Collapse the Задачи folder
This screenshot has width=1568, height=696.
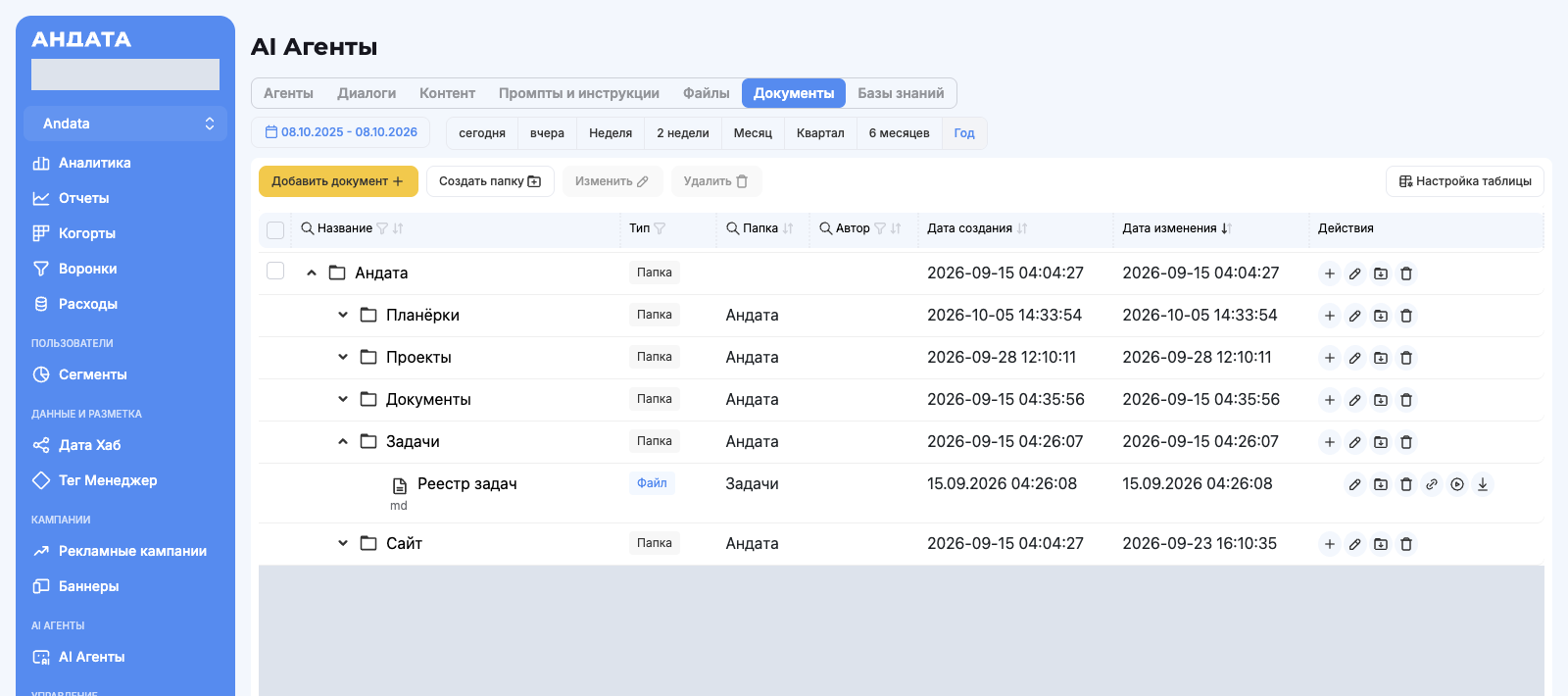click(x=343, y=442)
